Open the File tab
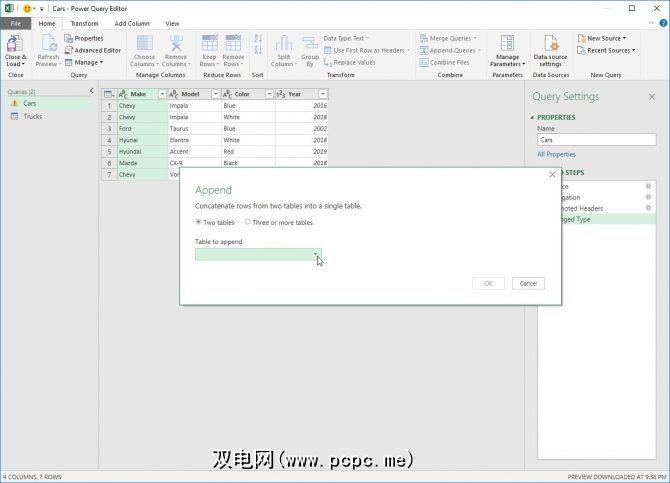The height and width of the screenshot is (483, 670). 15,24
